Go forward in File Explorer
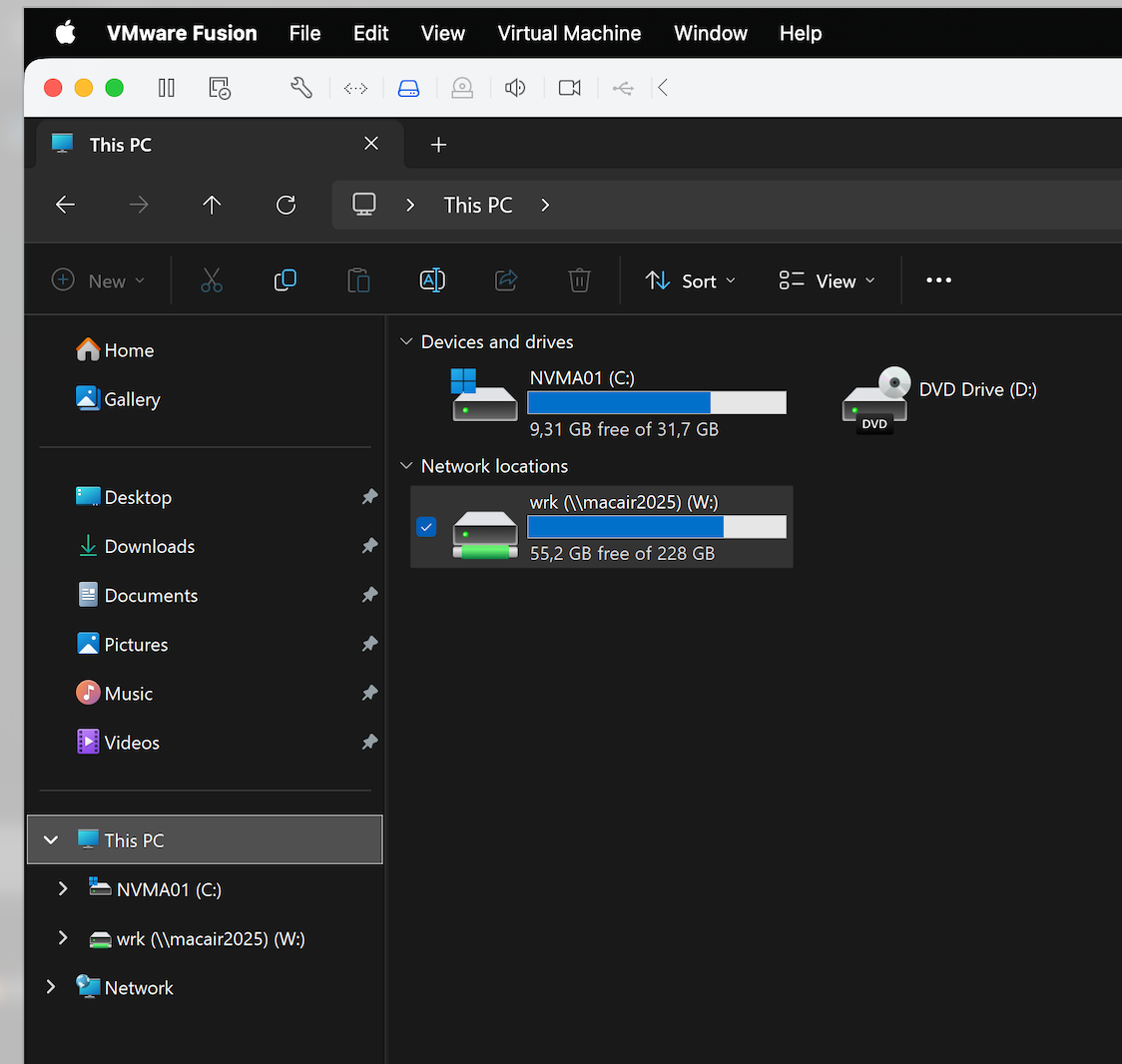Viewport: 1122px width, 1064px height. point(139,206)
